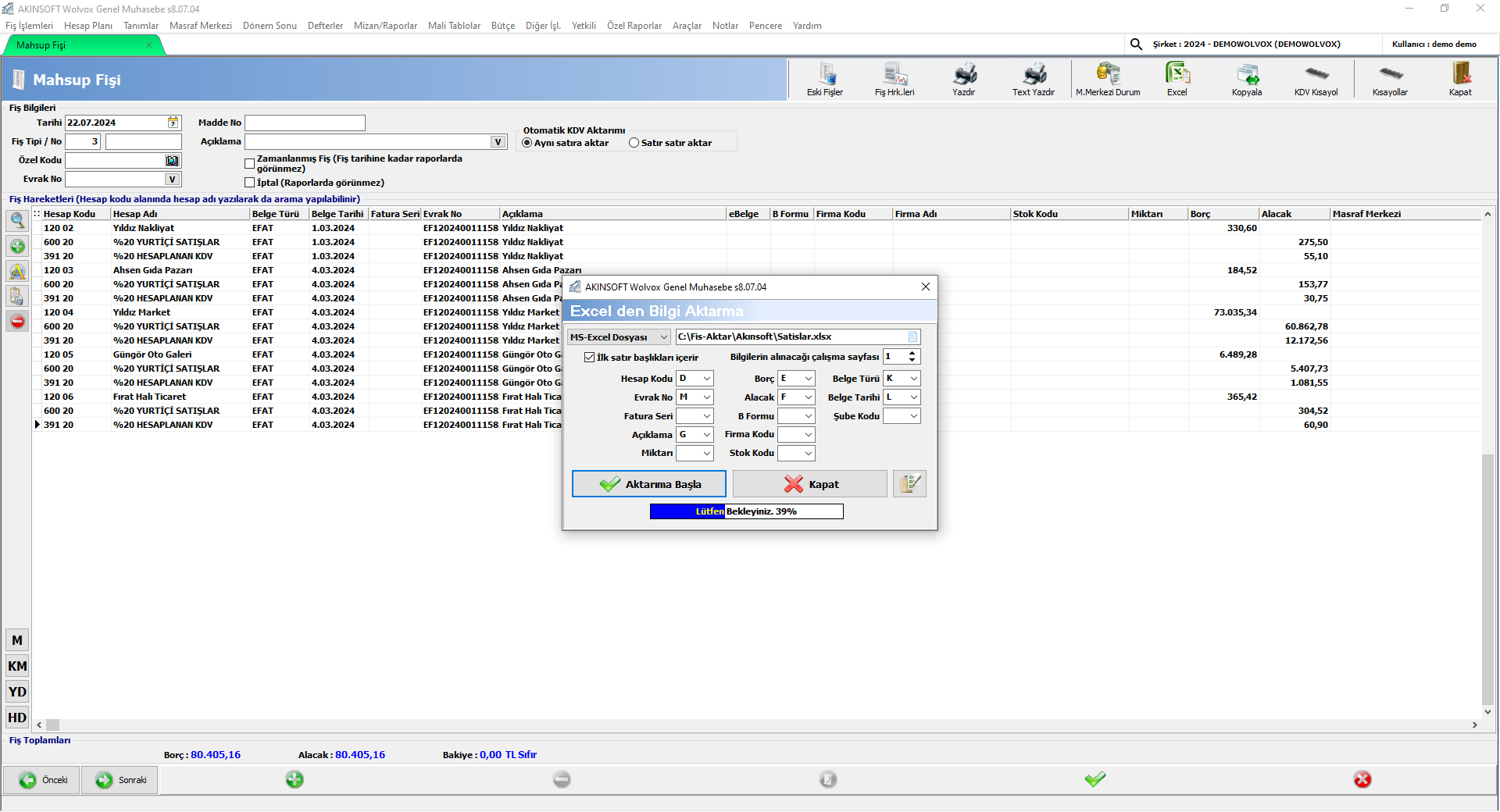Expand the MS-Excel Dosyası file type dropdown
1500x812 pixels.
pos(663,337)
